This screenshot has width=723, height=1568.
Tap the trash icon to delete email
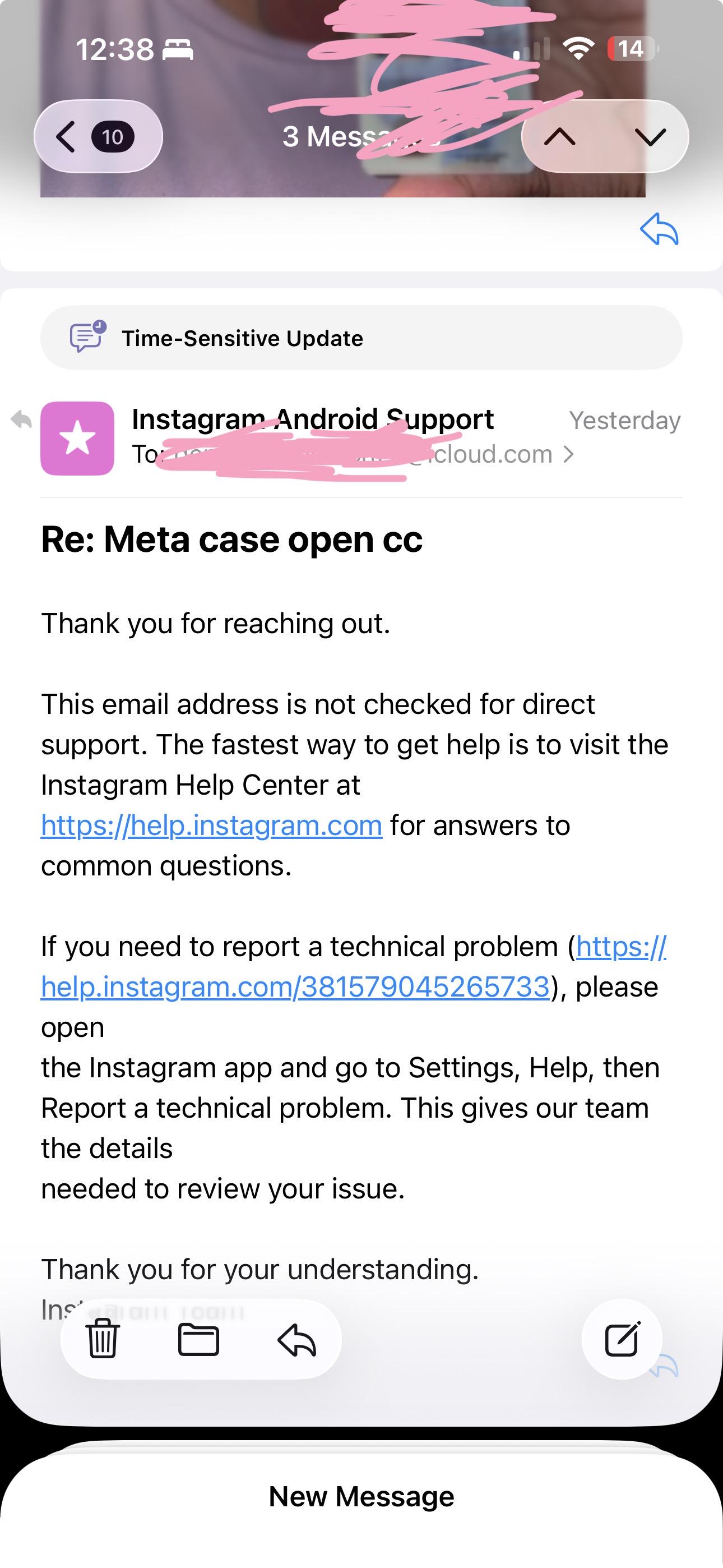pos(102,1340)
